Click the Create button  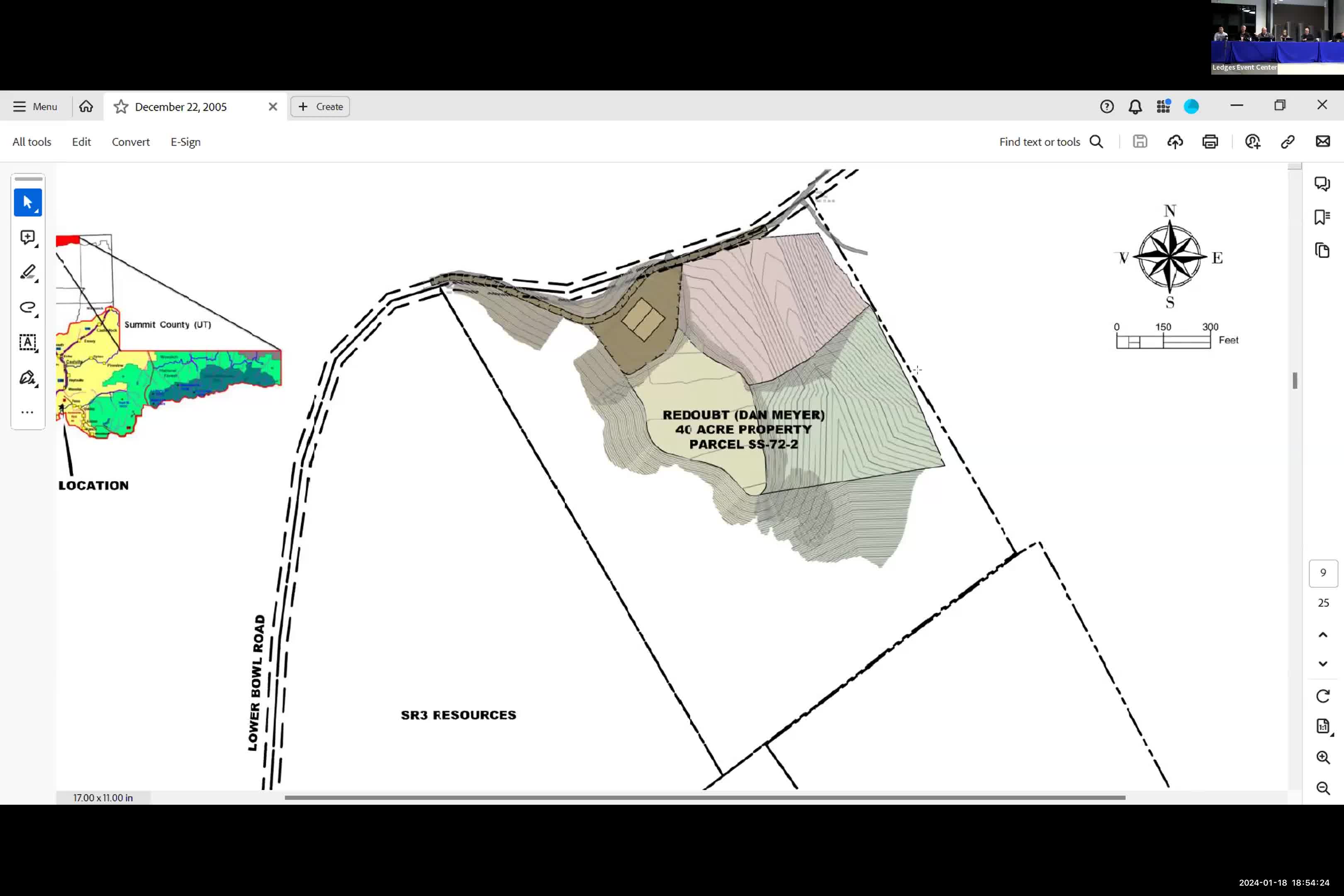320,107
